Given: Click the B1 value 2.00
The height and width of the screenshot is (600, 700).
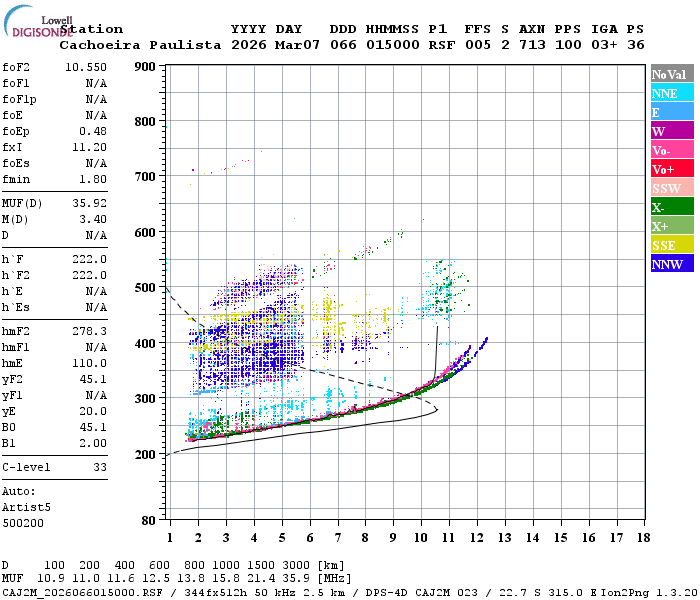Looking at the screenshot, I should (93, 443).
